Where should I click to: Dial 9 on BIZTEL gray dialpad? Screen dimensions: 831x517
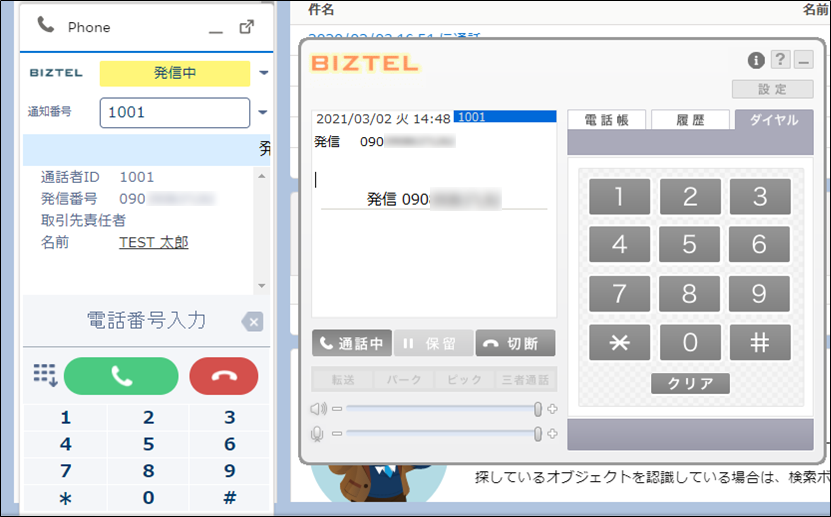coord(759,293)
